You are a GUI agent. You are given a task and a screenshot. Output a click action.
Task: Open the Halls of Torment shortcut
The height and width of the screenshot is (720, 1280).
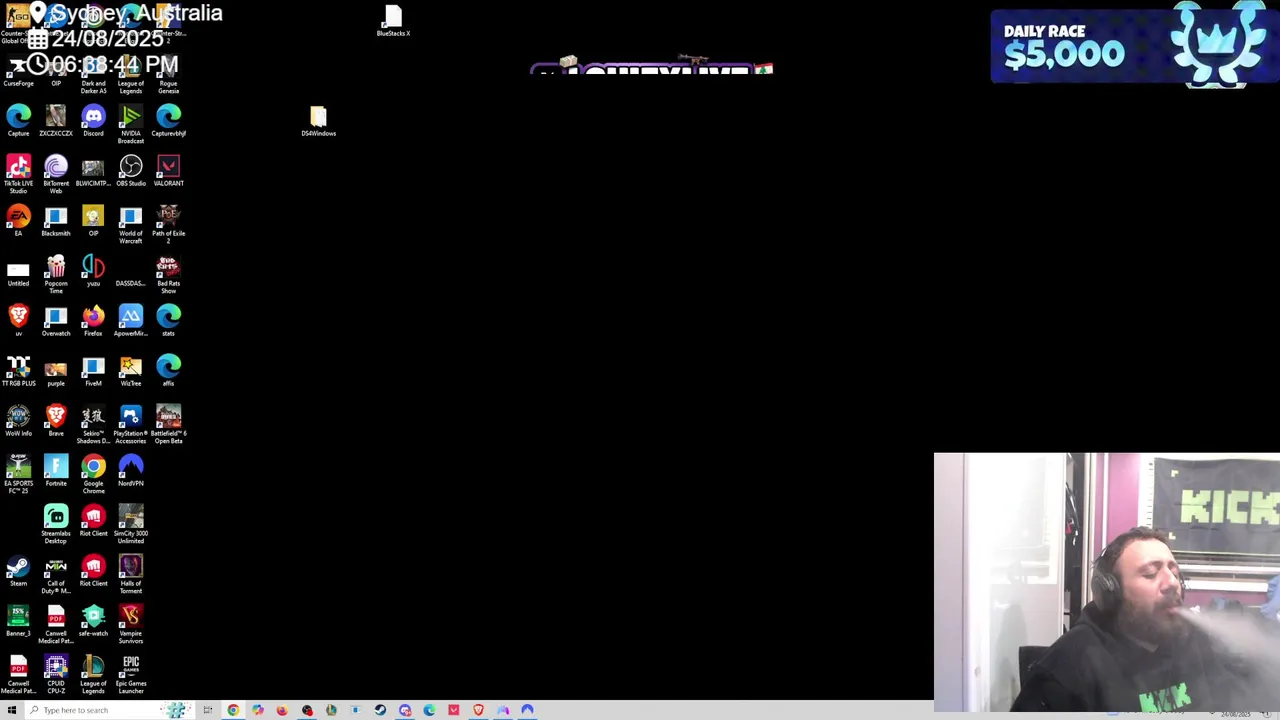point(131,573)
